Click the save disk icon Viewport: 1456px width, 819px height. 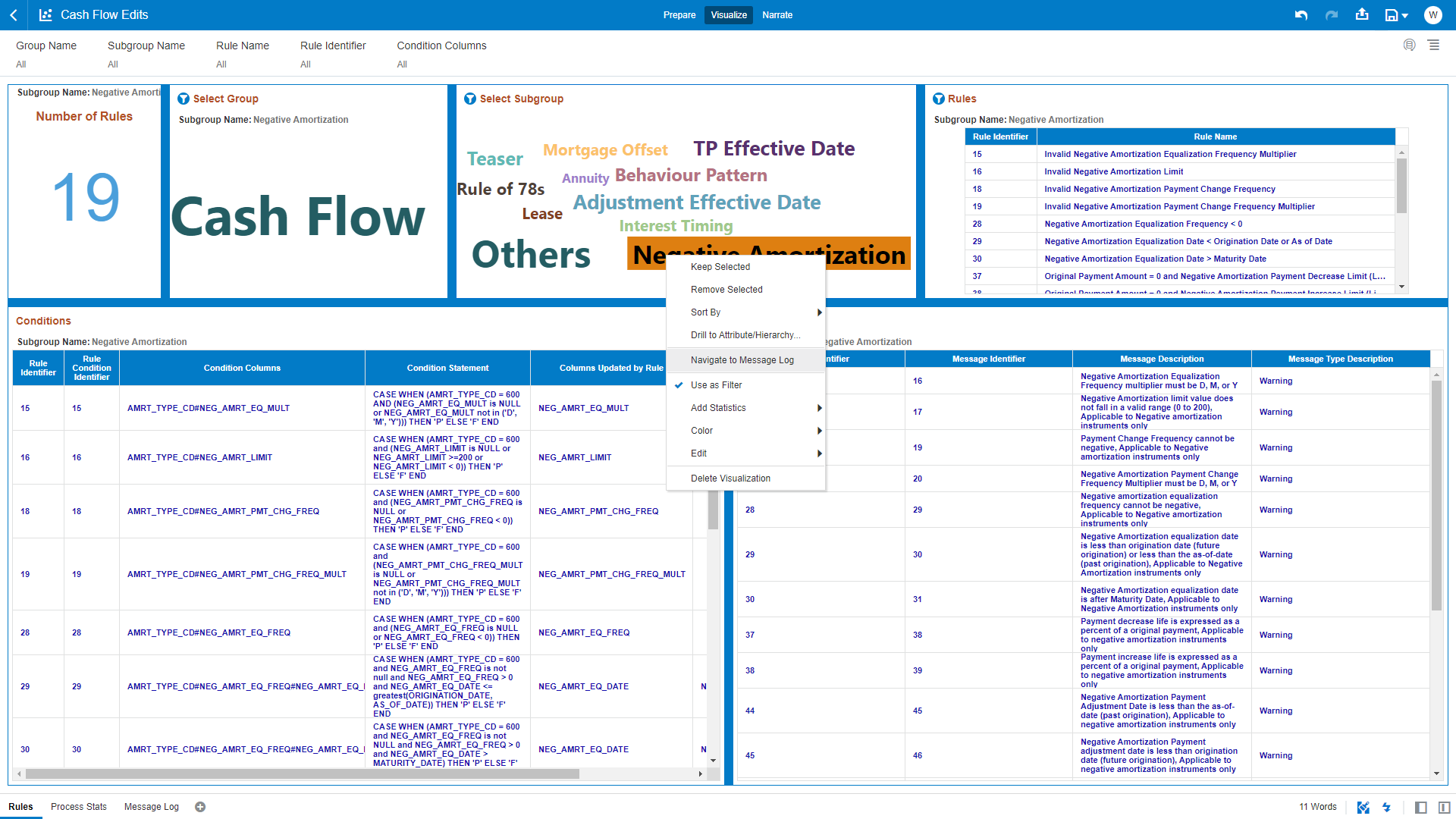[1391, 15]
